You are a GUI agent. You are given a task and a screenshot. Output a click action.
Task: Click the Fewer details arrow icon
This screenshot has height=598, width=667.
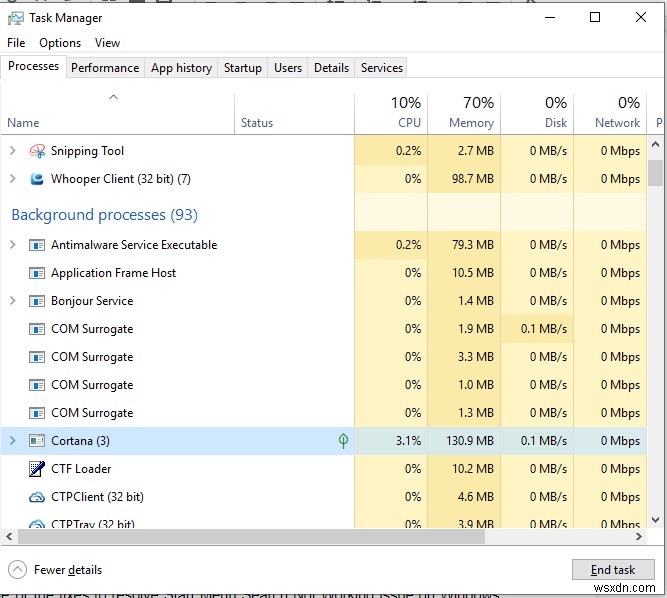pos(17,570)
